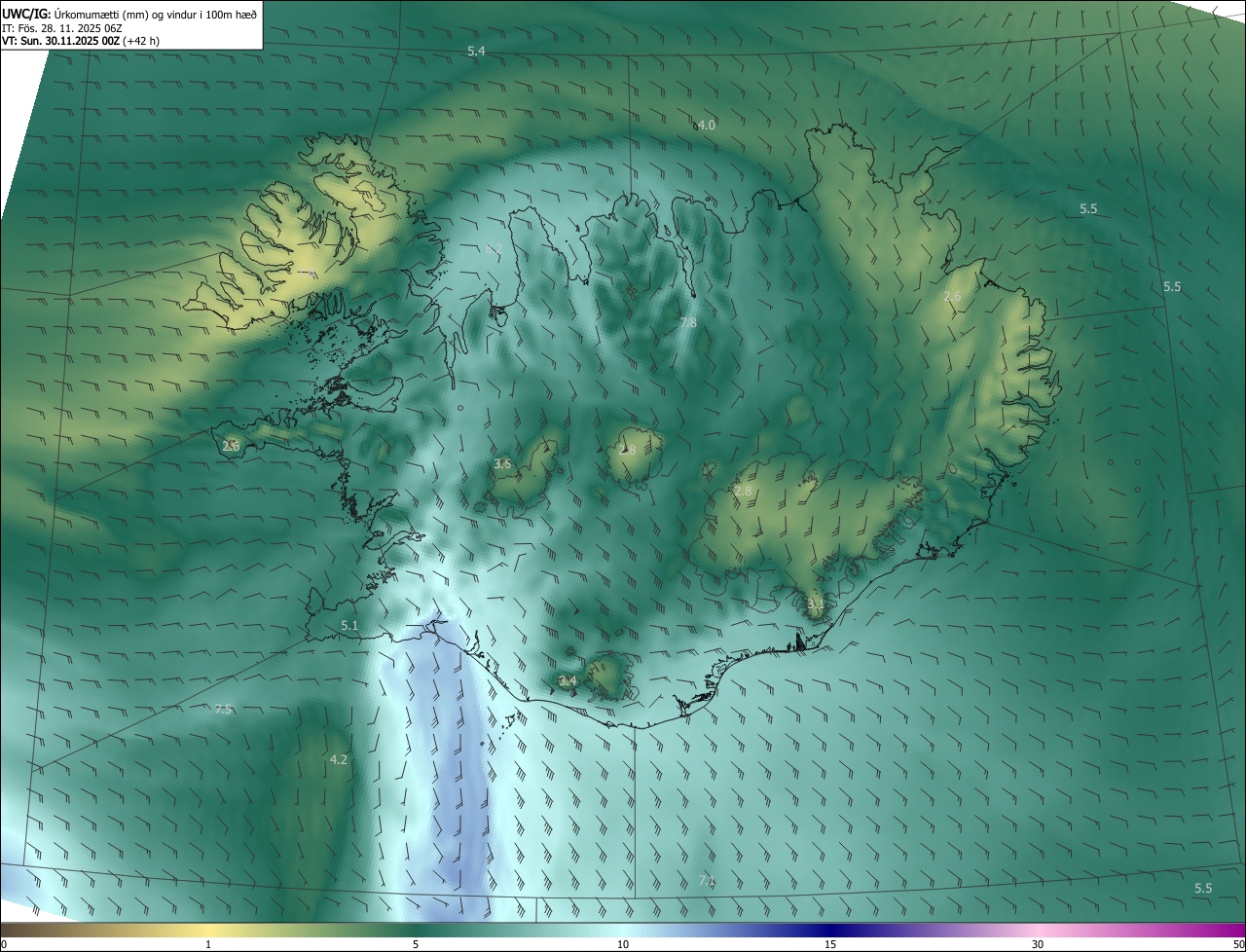Click the 4.2 value label over southwestern sea
This screenshot has width=1246, height=952.
coord(339,759)
